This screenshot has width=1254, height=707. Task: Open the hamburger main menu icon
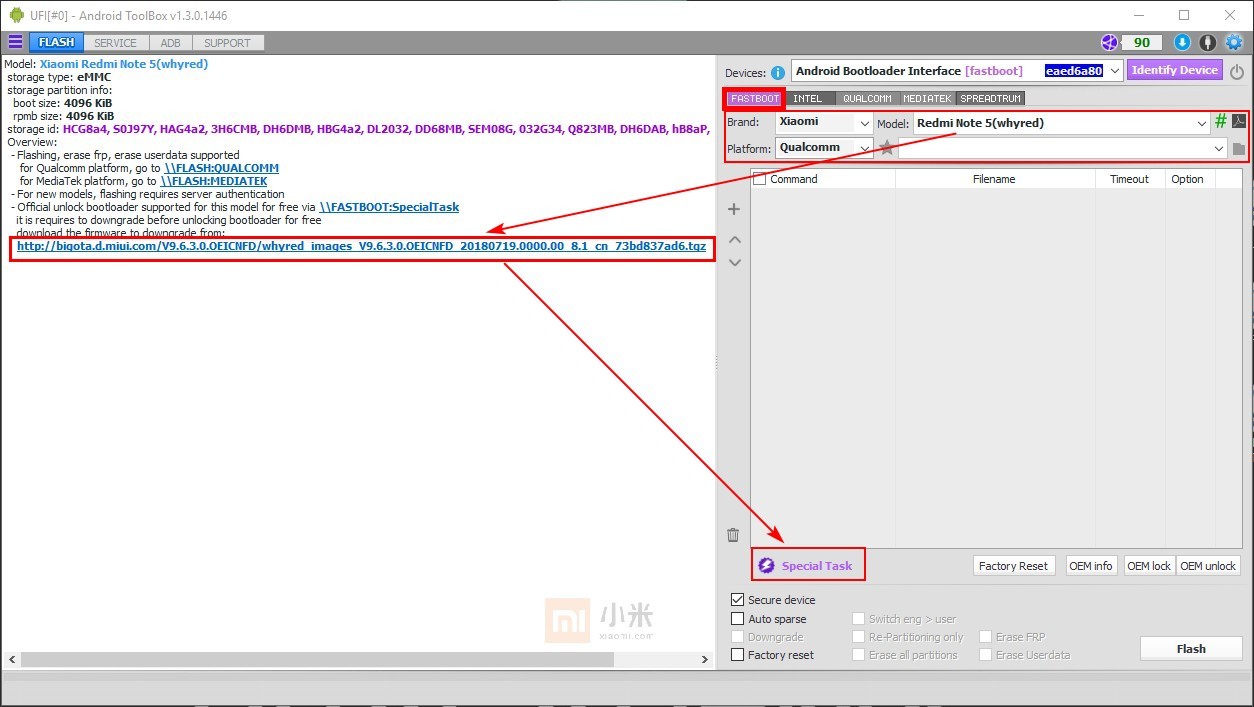[15, 42]
